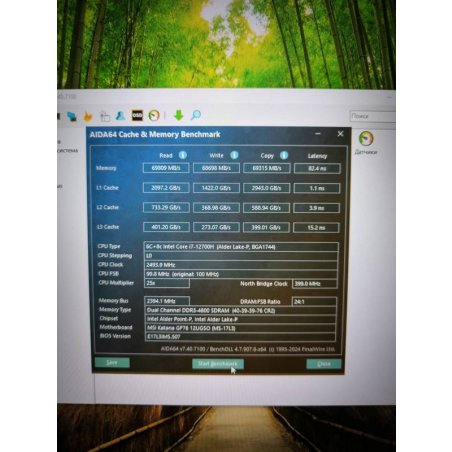The height and width of the screenshot is (452, 452).
Task: Click the Memory Bus value 2394.1 MHz
Action: coord(167,301)
